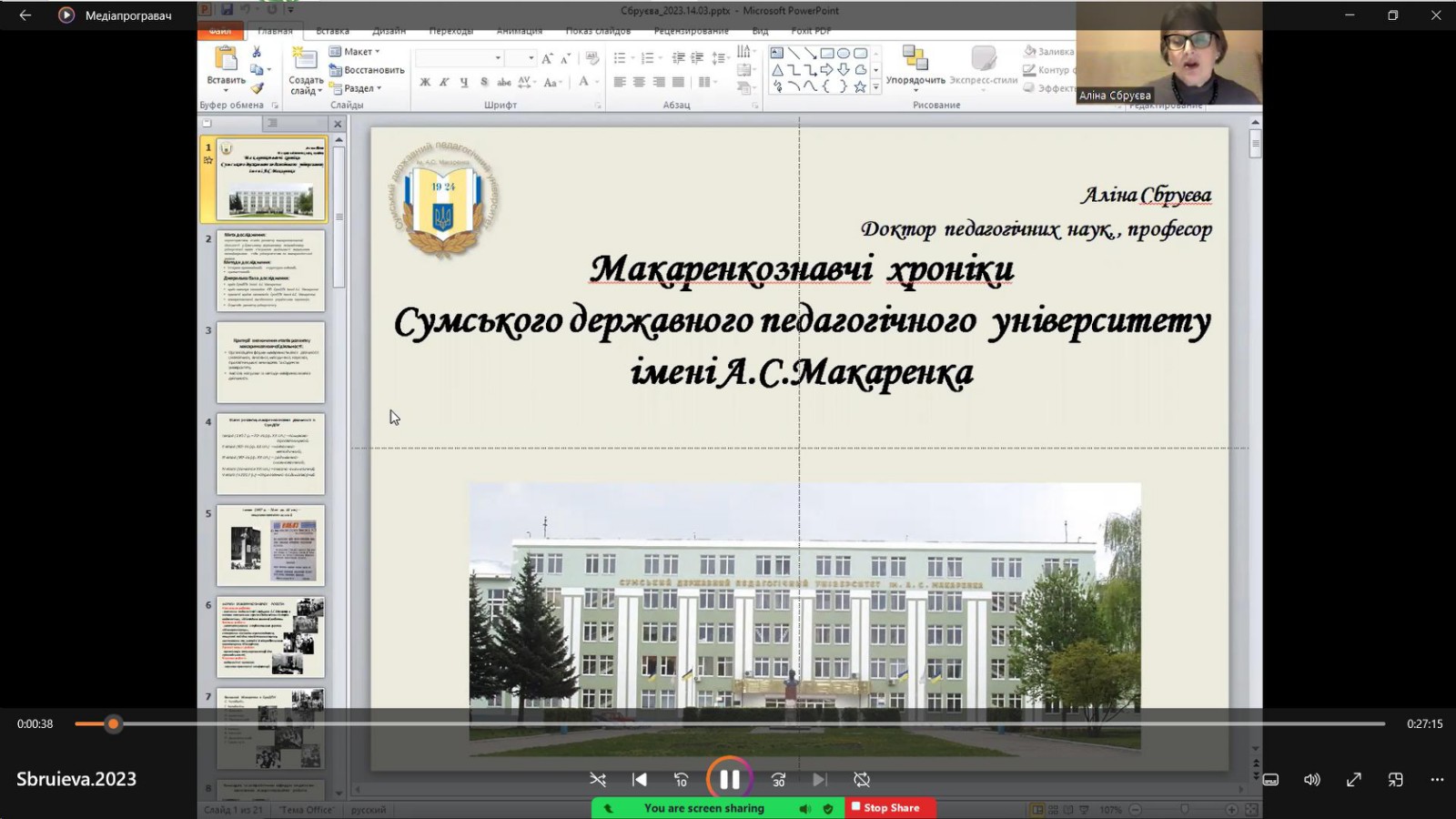Click the video seek slider handle
This screenshot has width=1456, height=819.
click(x=113, y=724)
